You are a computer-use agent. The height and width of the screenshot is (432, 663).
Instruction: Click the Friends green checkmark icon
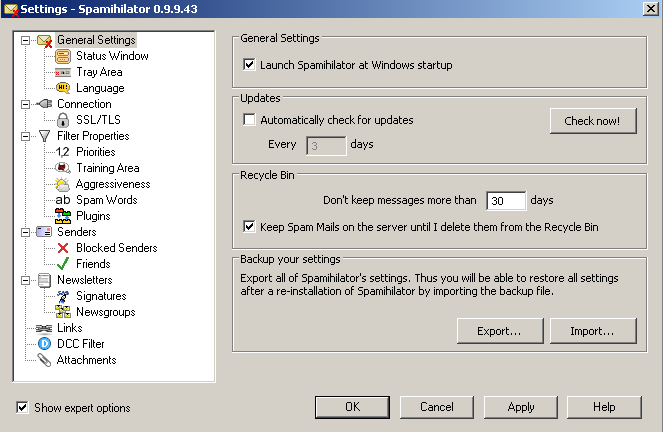[63, 264]
